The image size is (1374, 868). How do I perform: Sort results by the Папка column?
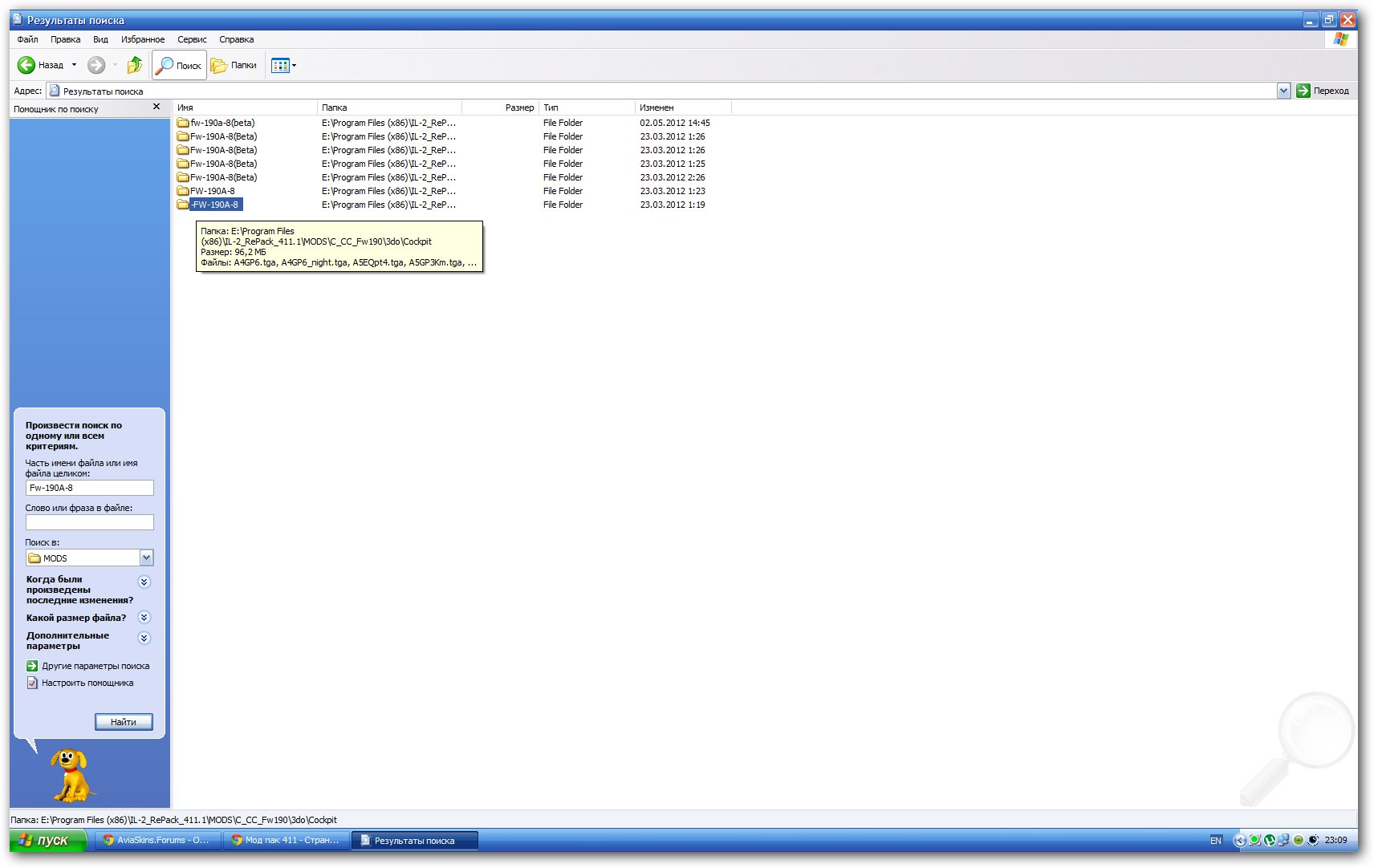point(389,107)
